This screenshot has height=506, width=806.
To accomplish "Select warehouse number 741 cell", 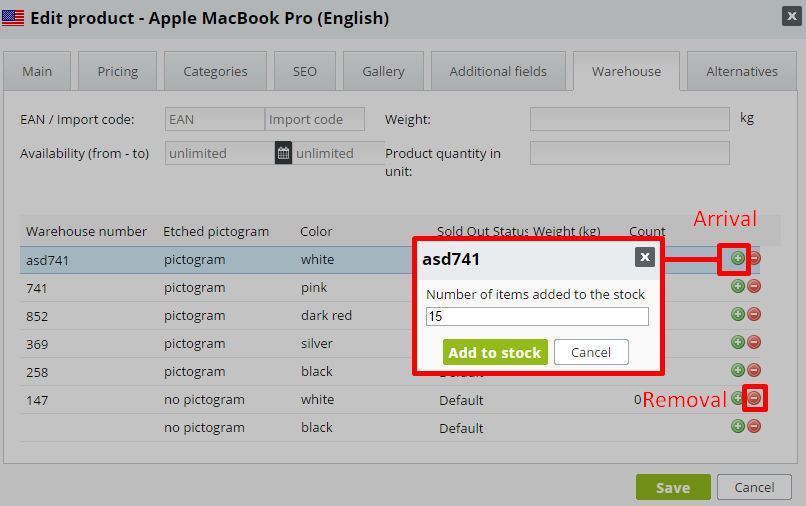I will (36, 288).
